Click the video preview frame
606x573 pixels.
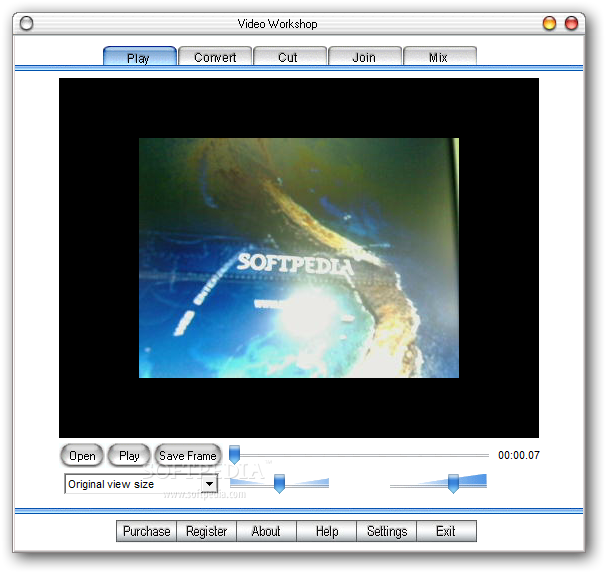(x=299, y=258)
